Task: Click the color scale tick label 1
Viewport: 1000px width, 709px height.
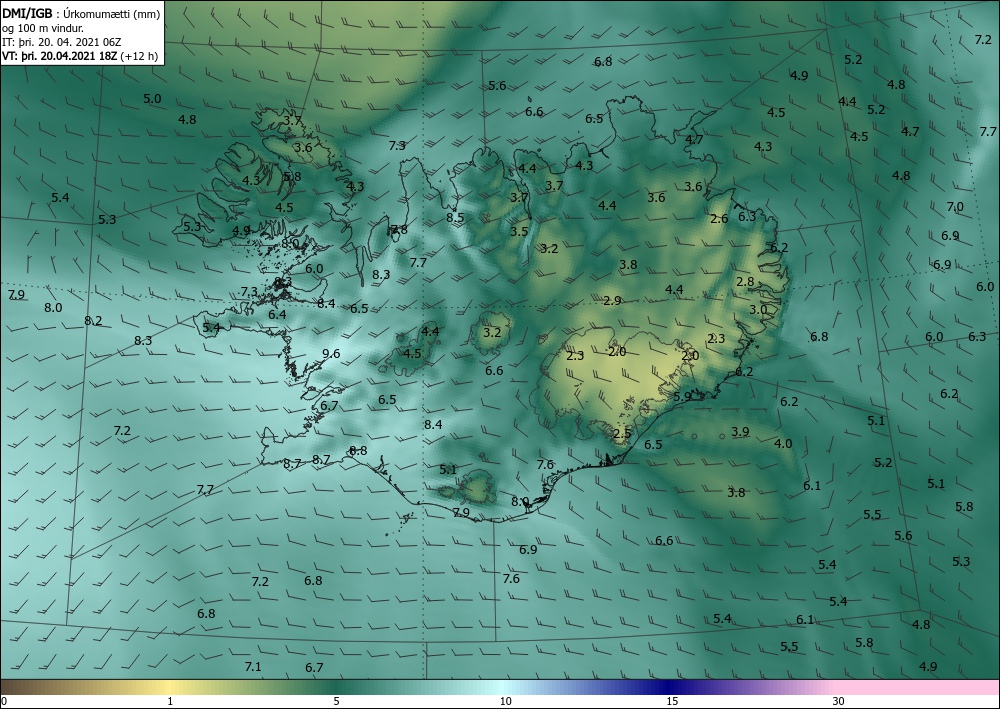Action: (x=170, y=701)
